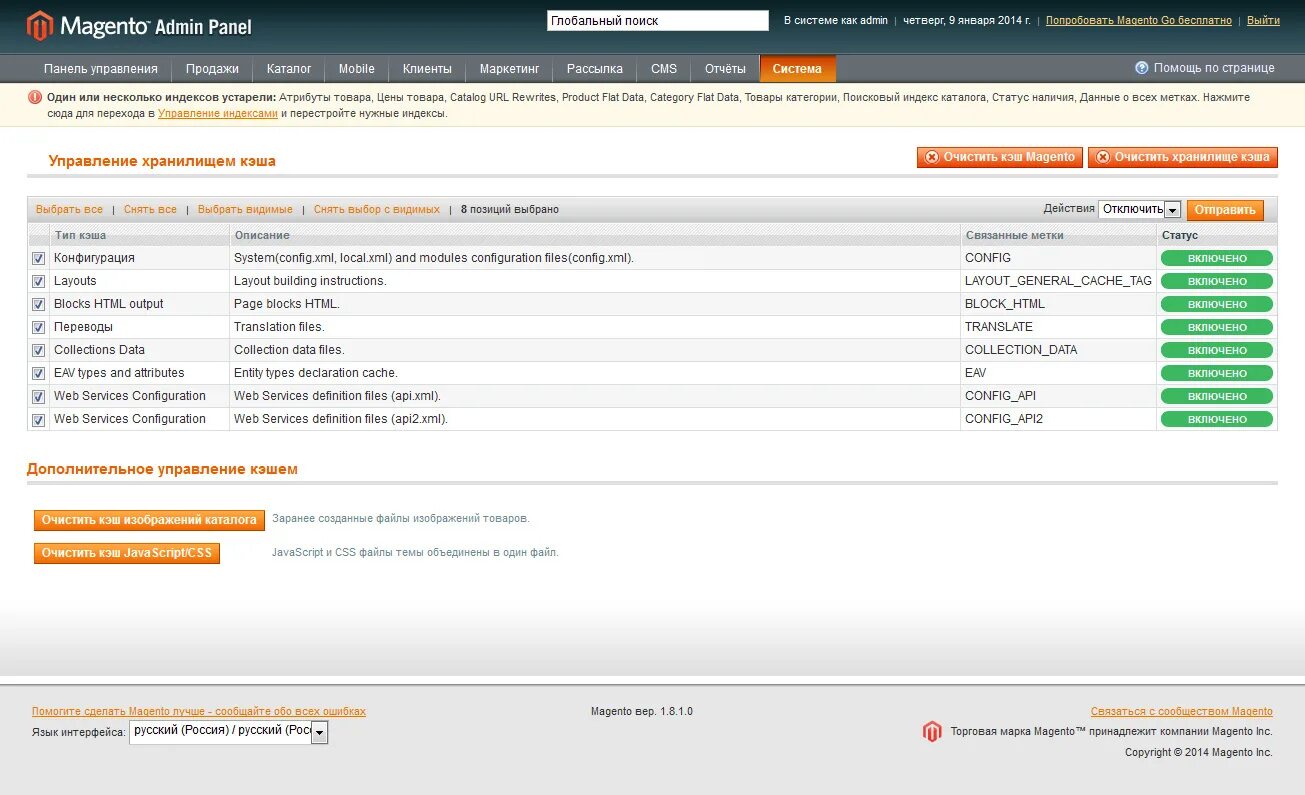This screenshot has width=1305, height=795.
Task: Click the Выйти logout link
Action: pyautogui.click(x=1263, y=20)
